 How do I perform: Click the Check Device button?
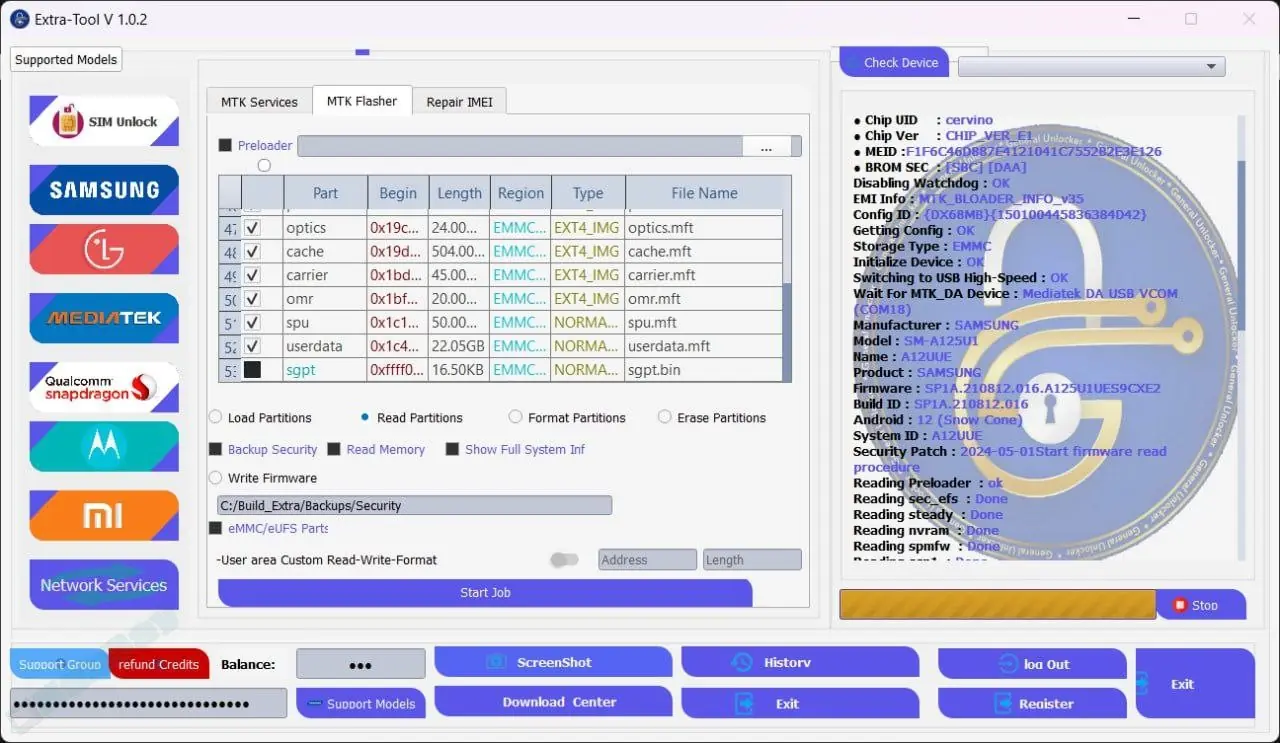point(894,62)
